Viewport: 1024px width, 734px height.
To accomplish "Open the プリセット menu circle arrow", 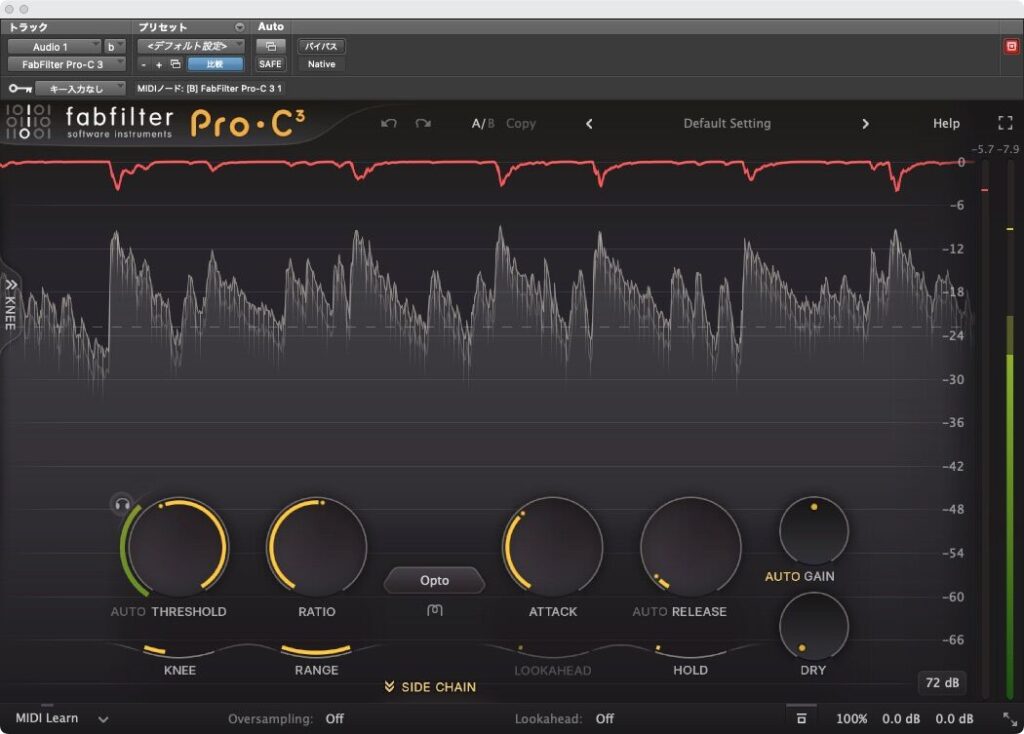I will 240,27.
